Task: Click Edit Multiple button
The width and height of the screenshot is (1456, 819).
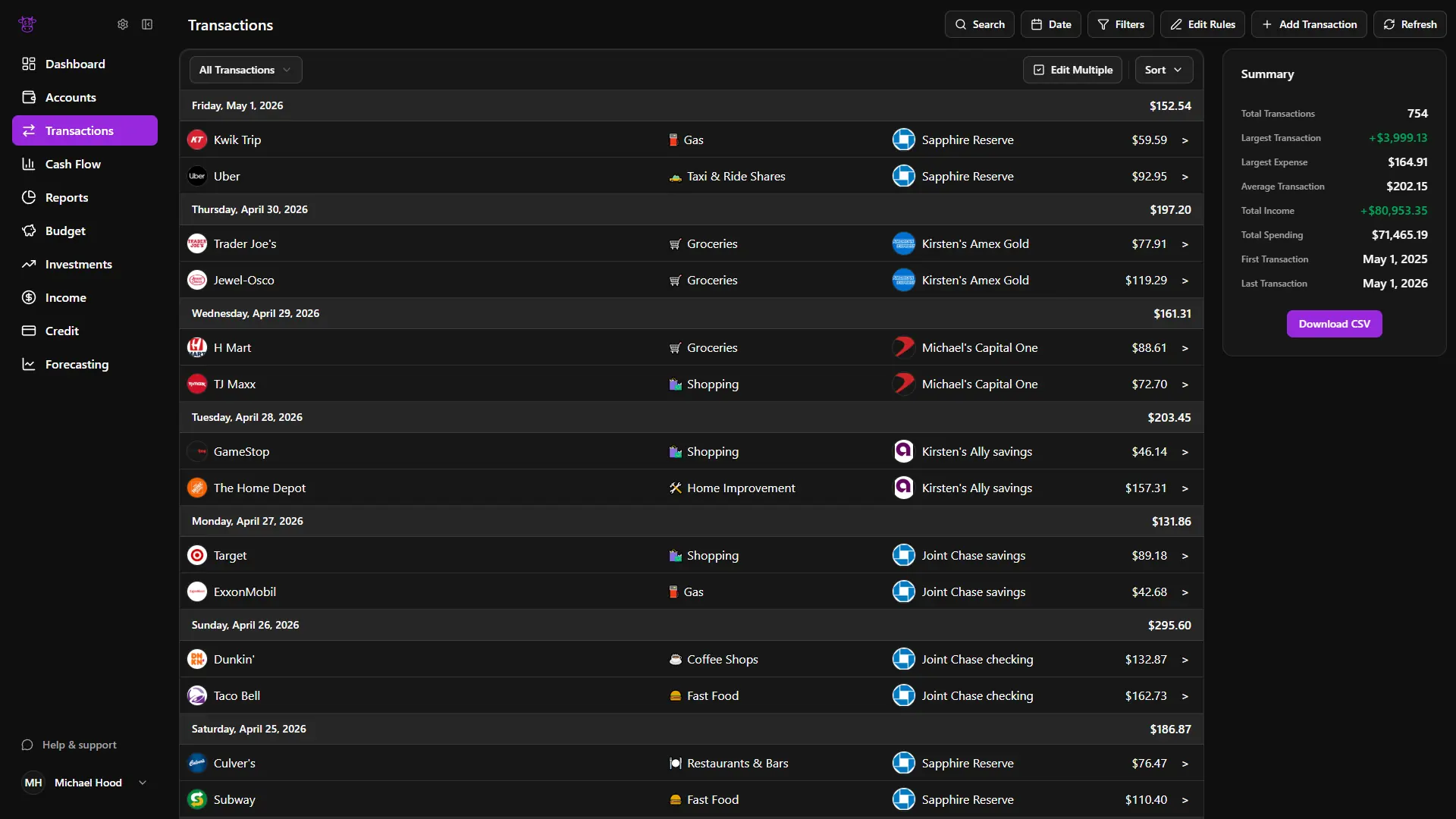Action: [1072, 70]
